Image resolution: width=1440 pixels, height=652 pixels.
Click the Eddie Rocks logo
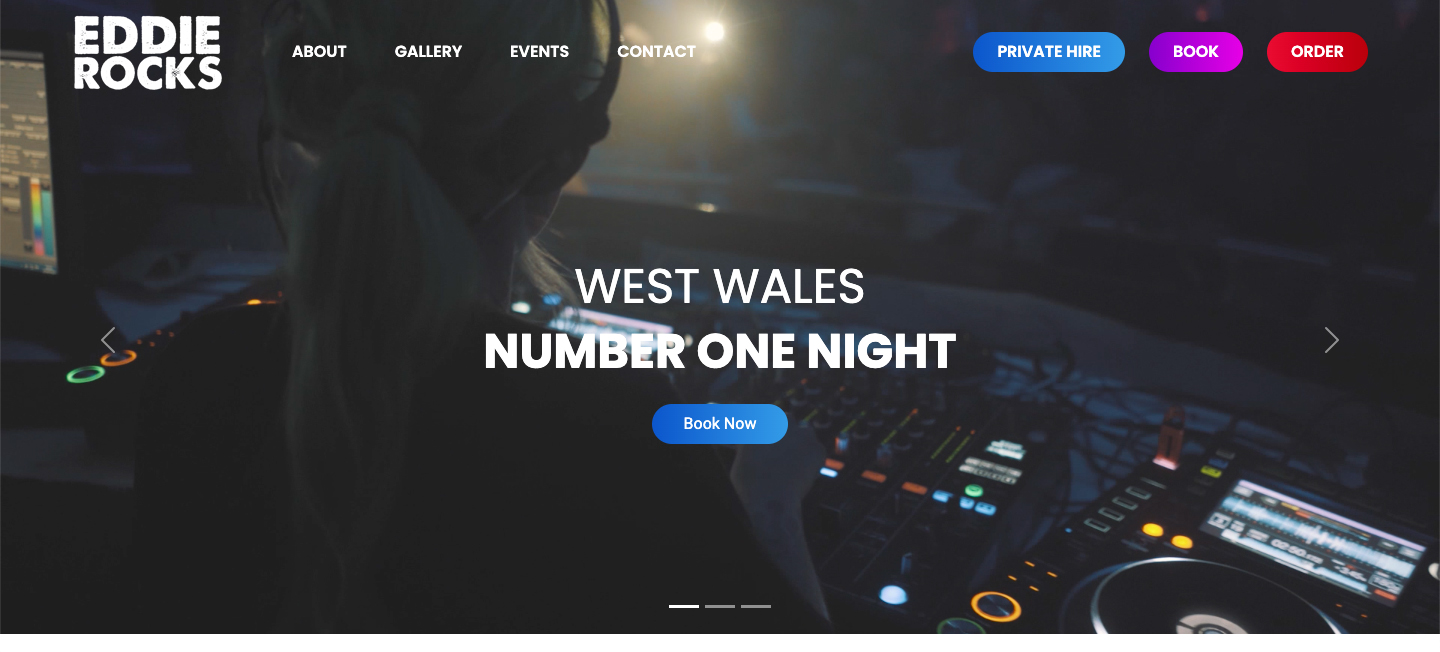(148, 52)
